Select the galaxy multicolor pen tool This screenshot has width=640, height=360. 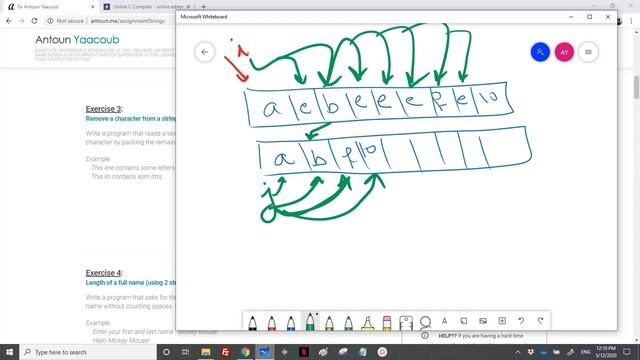tap(349, 322)
